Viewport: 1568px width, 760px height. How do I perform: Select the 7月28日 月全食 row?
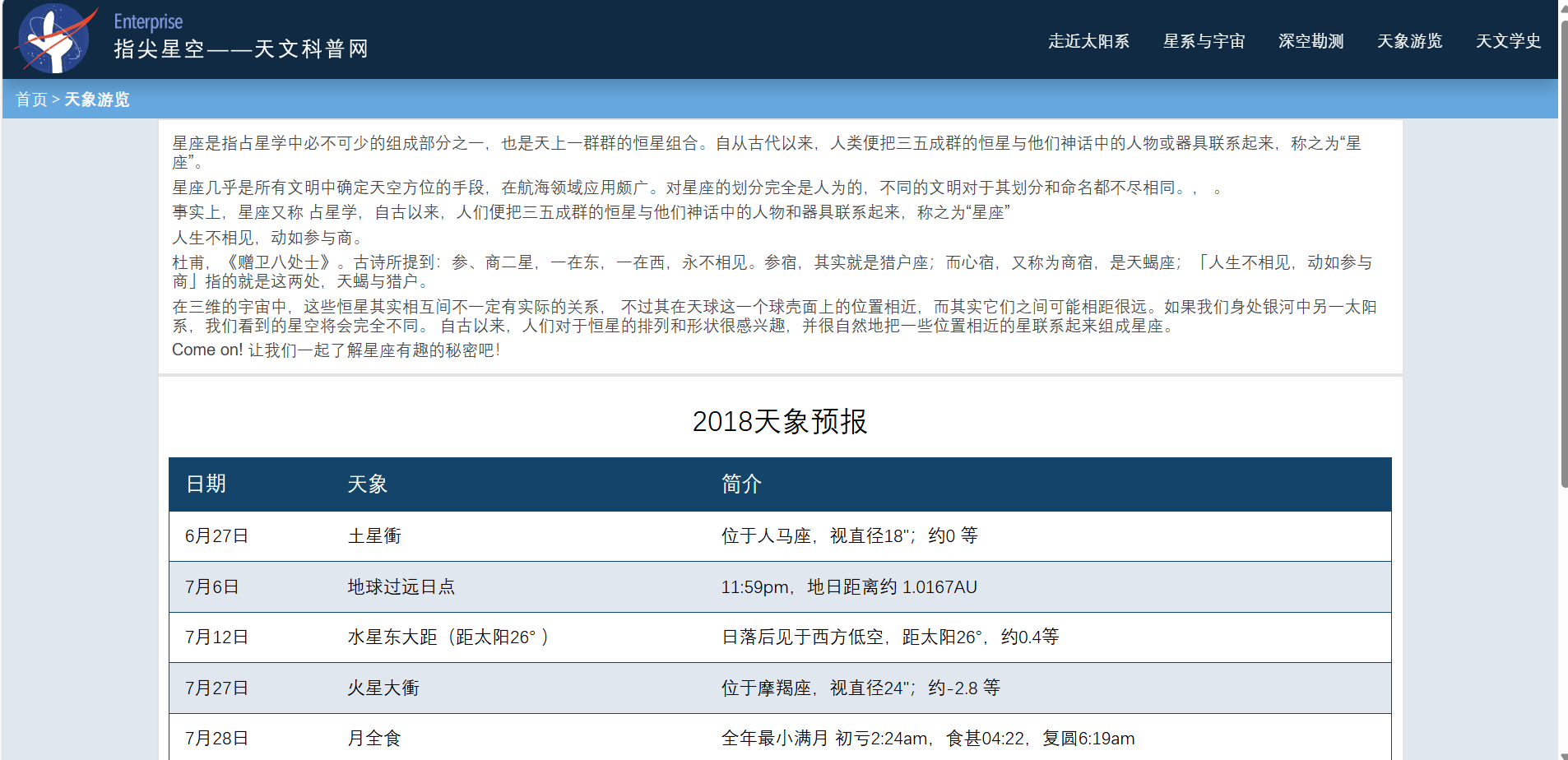(779, 739)
